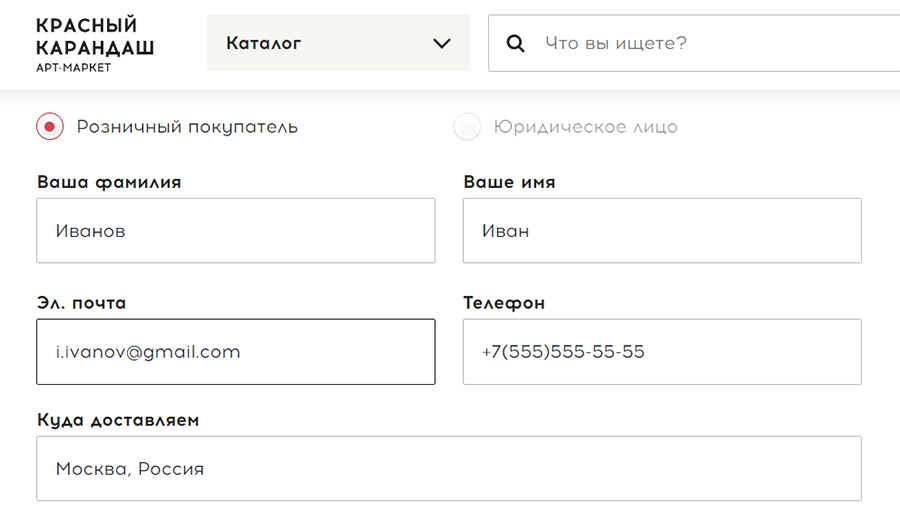
Task: Click the Ваше имя field label
Action: (x=509, y=182)
